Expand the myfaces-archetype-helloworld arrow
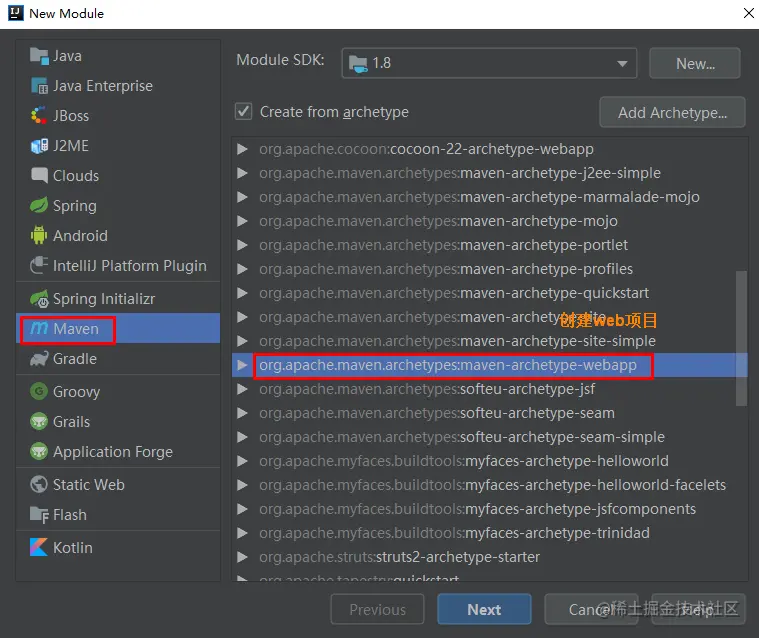The width and height of the screenshot is (759, 638). (x=243, y=461)
